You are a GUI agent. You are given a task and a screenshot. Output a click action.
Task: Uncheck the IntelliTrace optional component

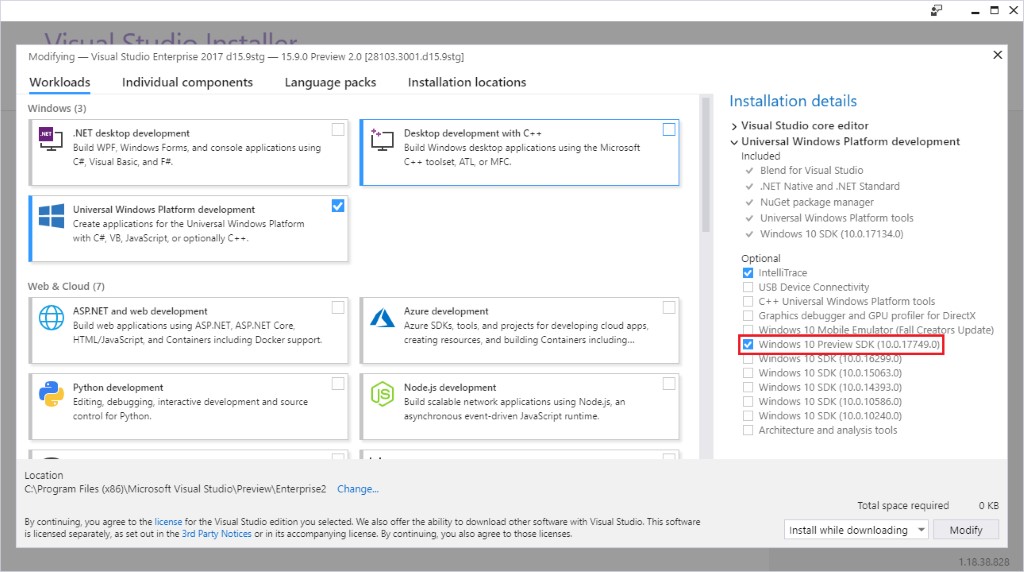point(748,273)
